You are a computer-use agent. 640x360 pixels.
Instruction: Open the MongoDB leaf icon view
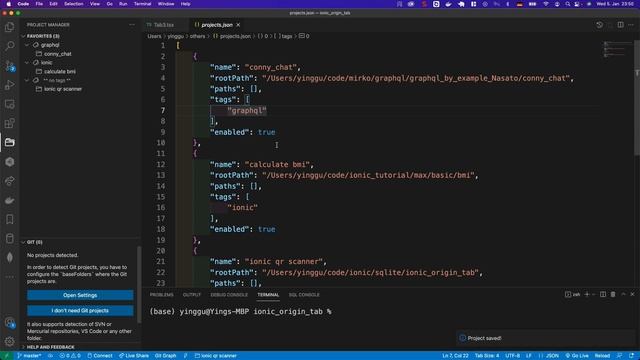coord(9,258)
